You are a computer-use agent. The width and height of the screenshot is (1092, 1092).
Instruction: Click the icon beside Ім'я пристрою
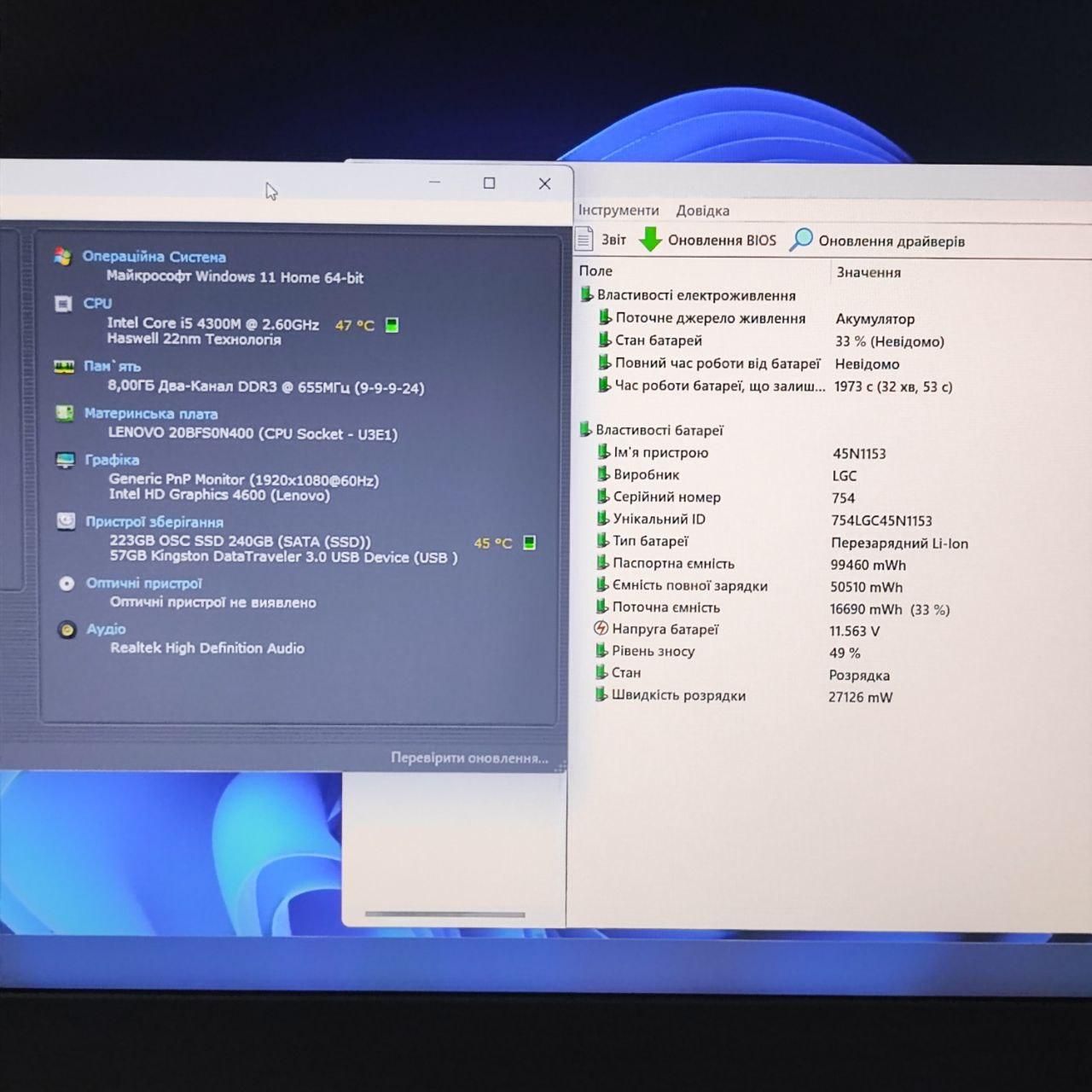(x=603, y=452)
